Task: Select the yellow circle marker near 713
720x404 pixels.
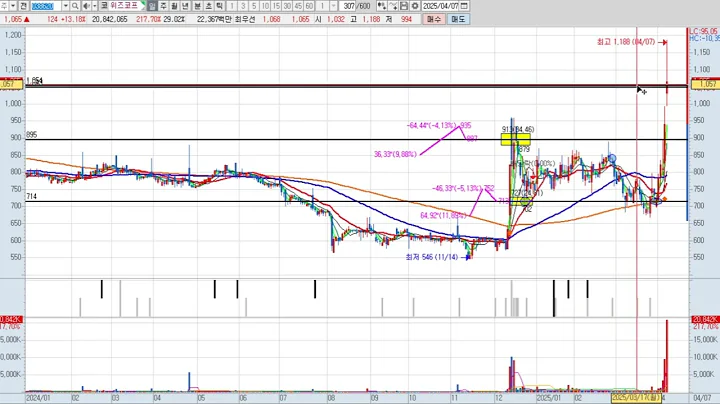Action: (x=524, y=201)
